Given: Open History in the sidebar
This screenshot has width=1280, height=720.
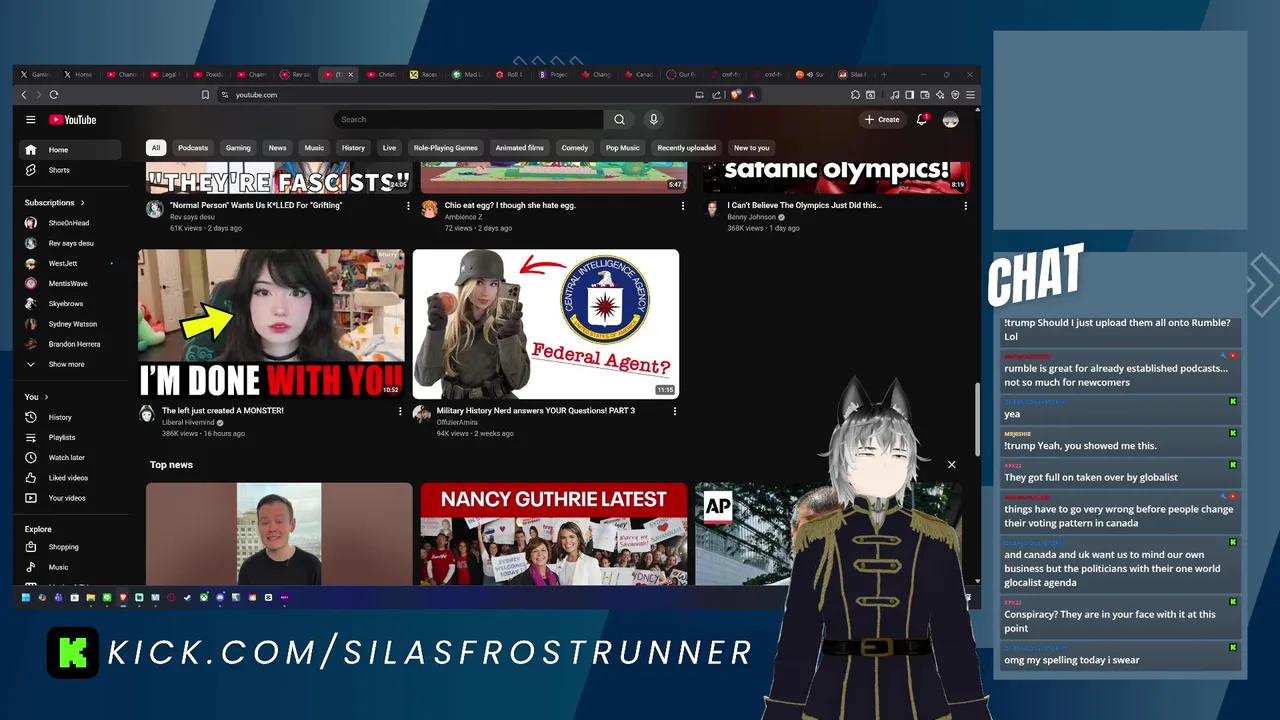Looking at the screenshot, I should pyautogui.click(x=70, y=417).
